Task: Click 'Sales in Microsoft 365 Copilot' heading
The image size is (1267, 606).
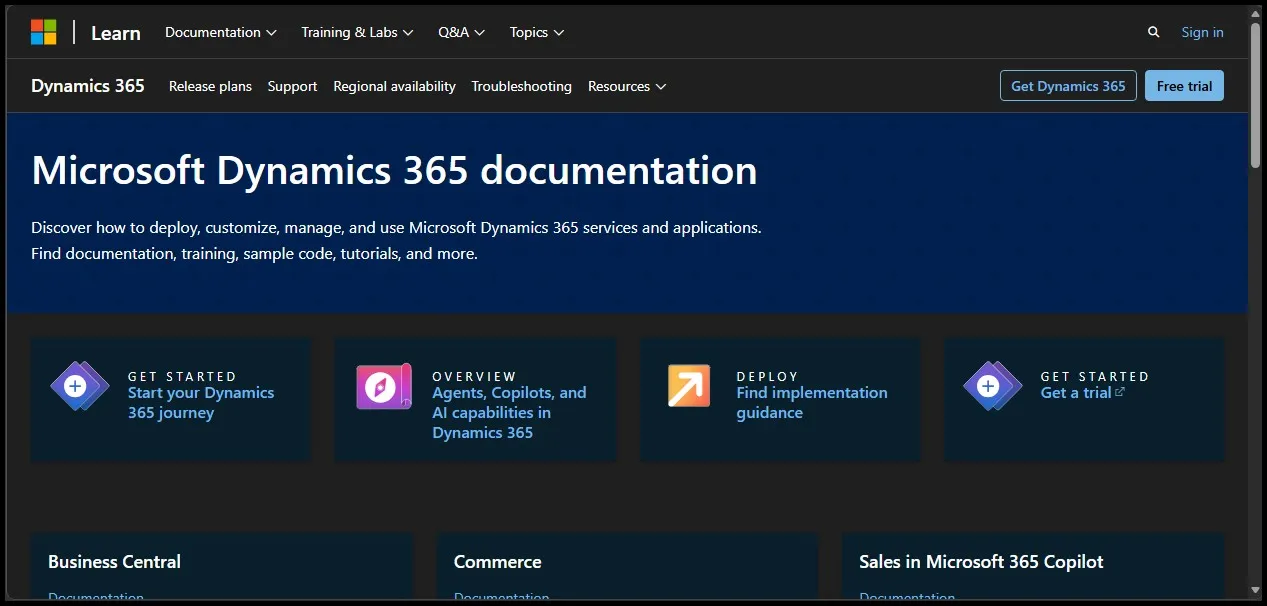Action: tap(981, 562)
